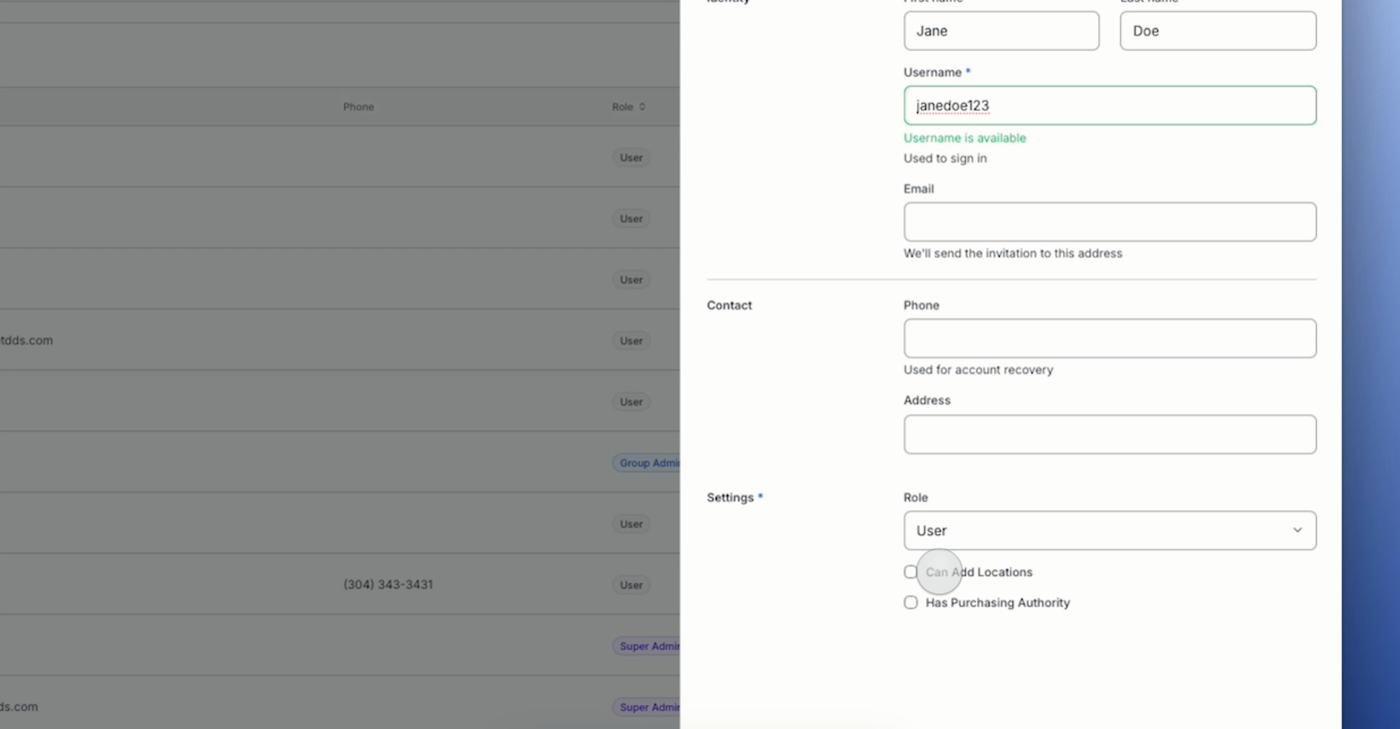Enable the Can Add Locations checkbox

pos(910,572)
